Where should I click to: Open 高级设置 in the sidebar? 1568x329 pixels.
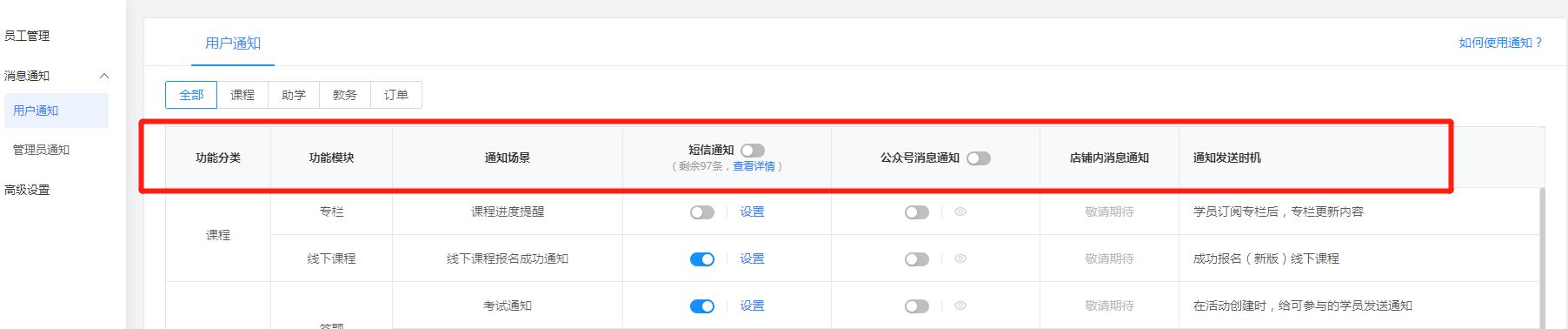[x=27, y=190]
